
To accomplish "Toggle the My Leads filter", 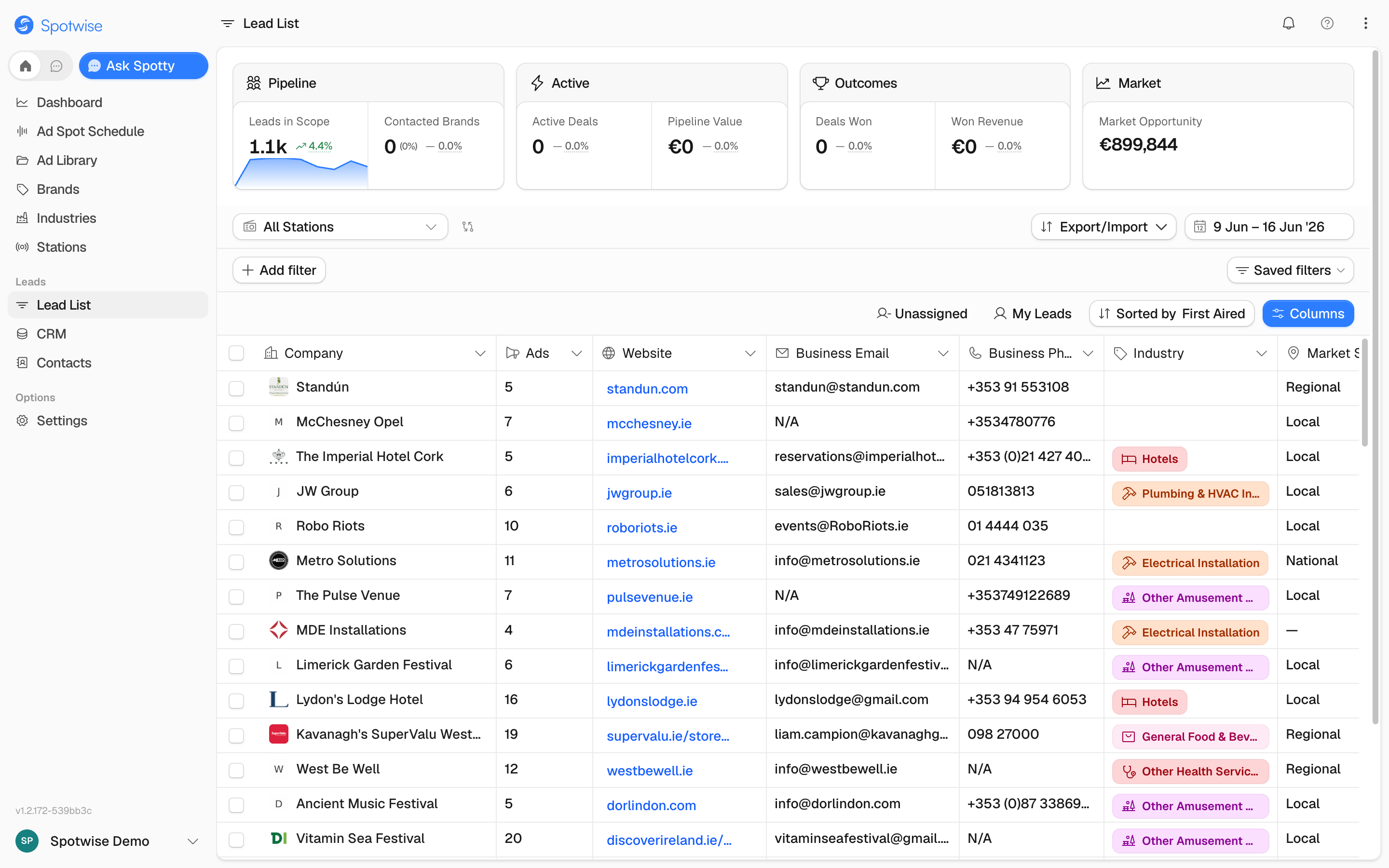I will click(x=1032, y=314).
